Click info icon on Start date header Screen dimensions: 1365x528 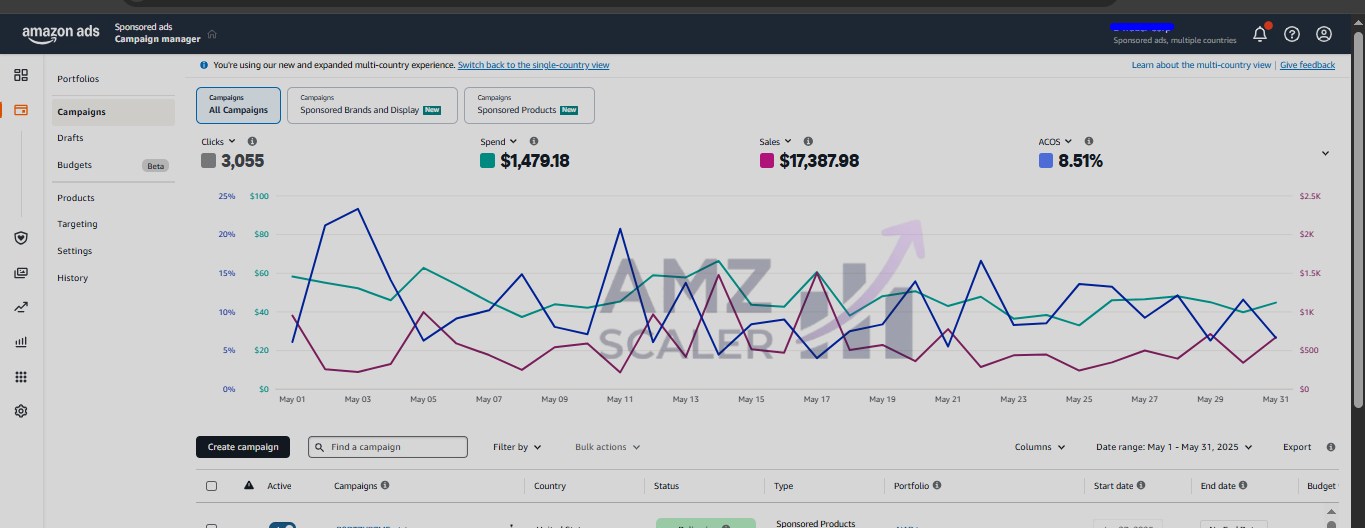1141,485
